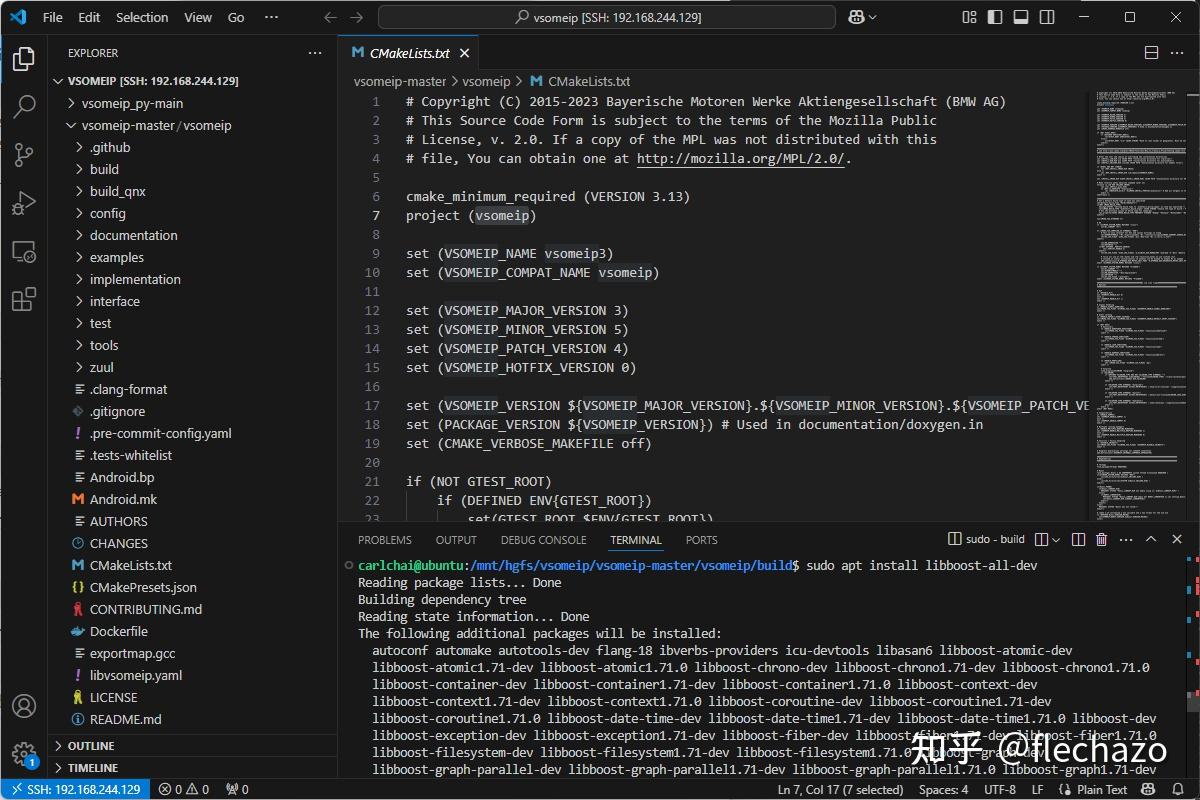Open the Run and Debug view
Viewport: 1200px width, 800px height.
coord(25,203)
